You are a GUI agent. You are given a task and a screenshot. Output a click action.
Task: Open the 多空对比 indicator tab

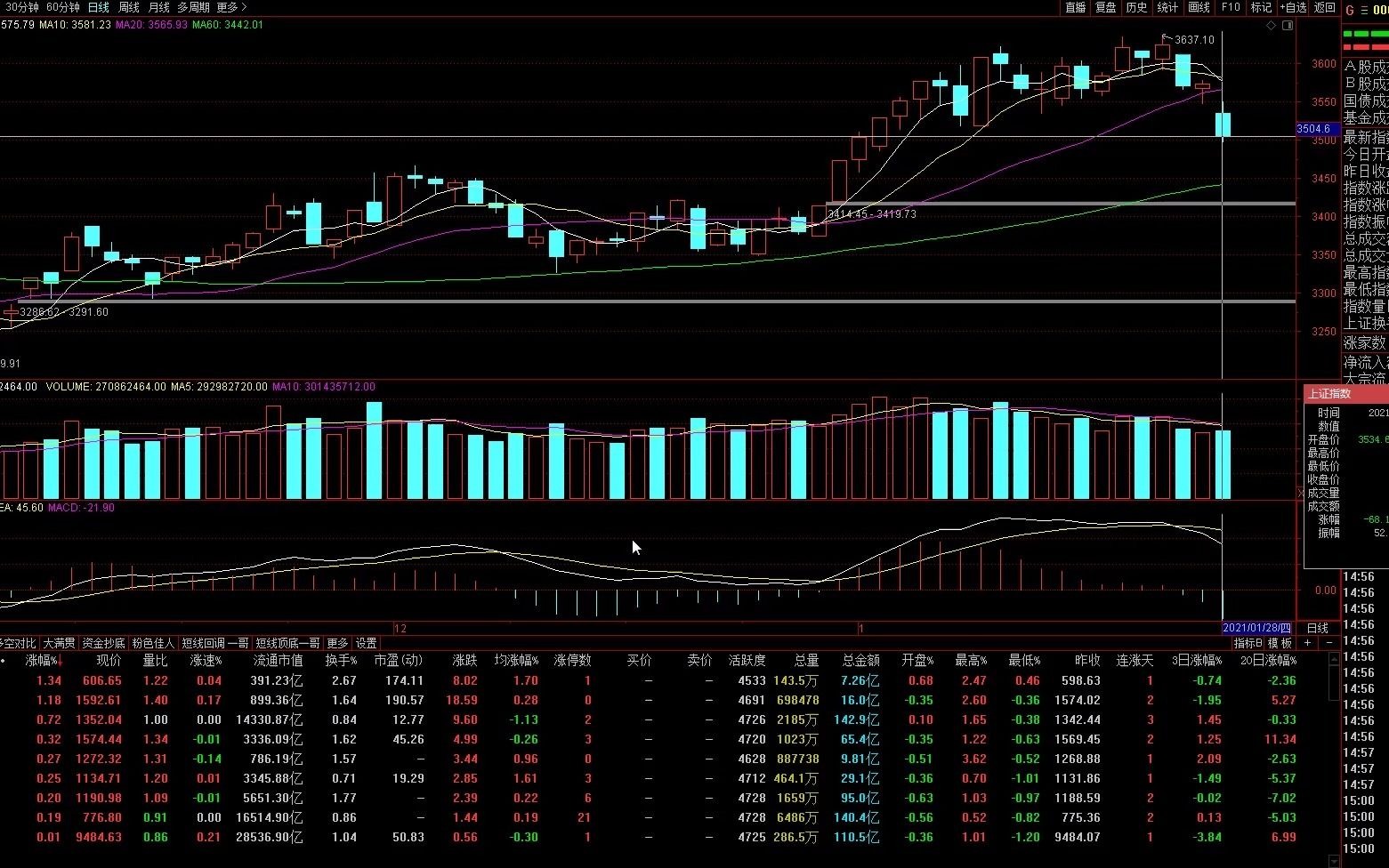pyautogui.click(x=18, y=643)
